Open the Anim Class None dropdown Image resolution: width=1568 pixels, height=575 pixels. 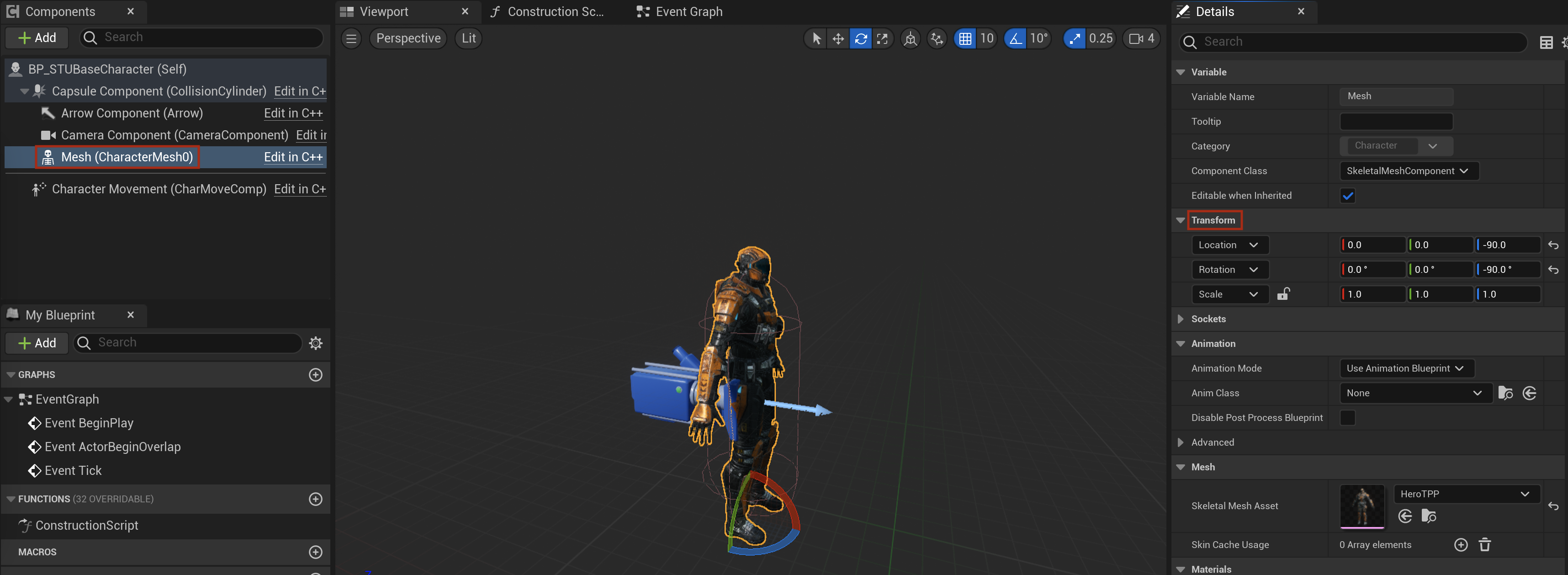(1415, 393)
